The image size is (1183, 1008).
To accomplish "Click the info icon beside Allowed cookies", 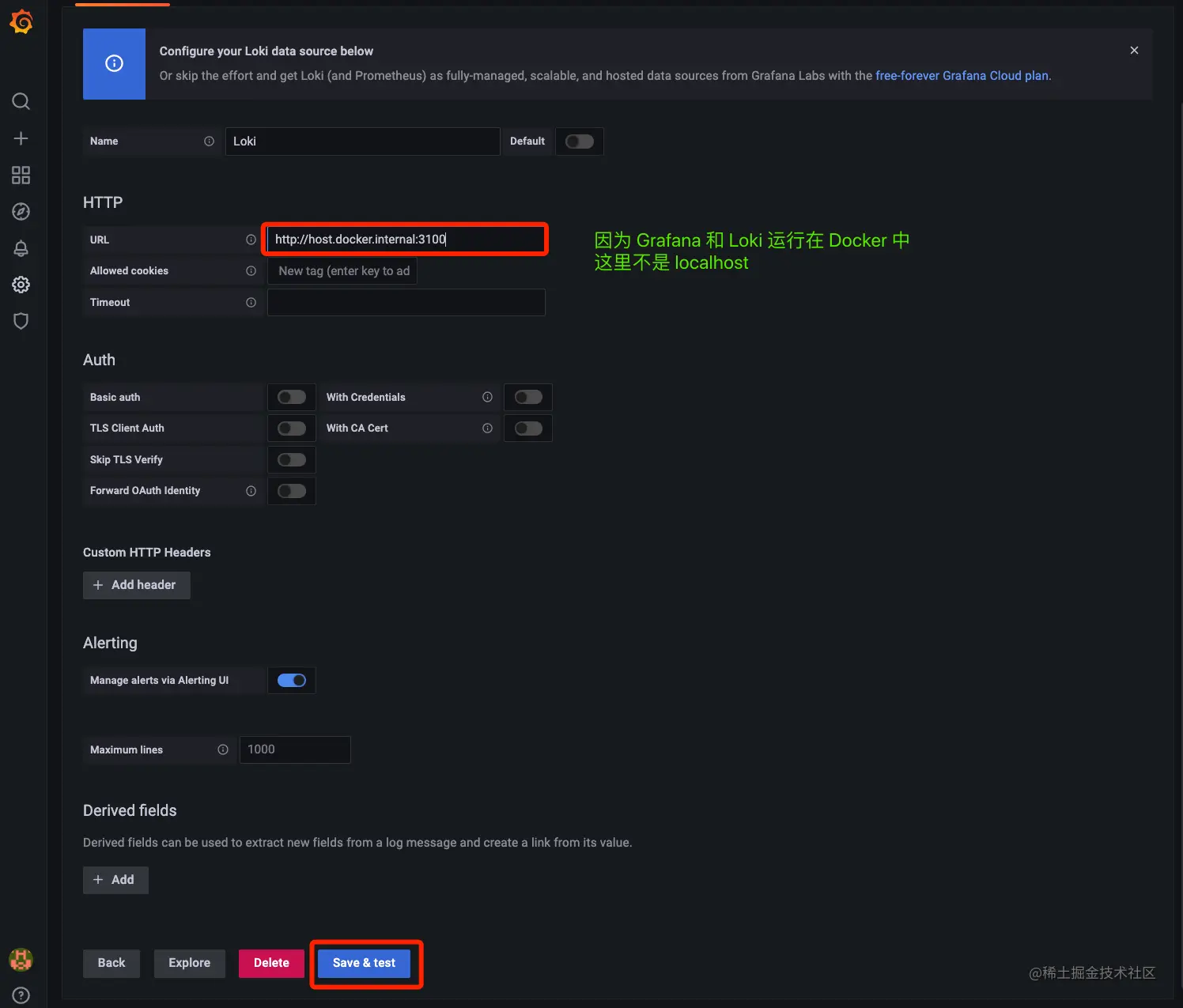I will [251, 271].
